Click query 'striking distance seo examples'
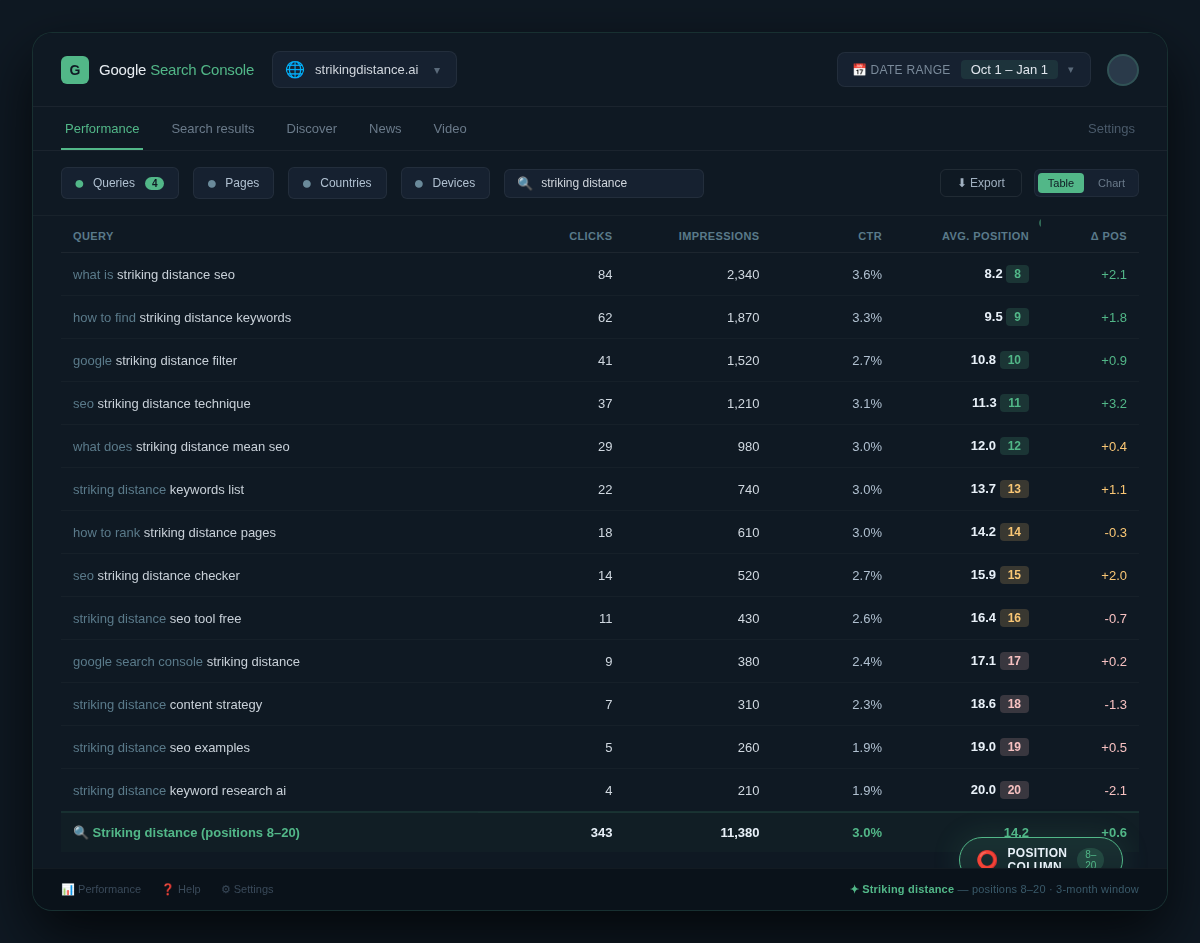Screen dimensions: 1200x943 [x=161, y=747]
